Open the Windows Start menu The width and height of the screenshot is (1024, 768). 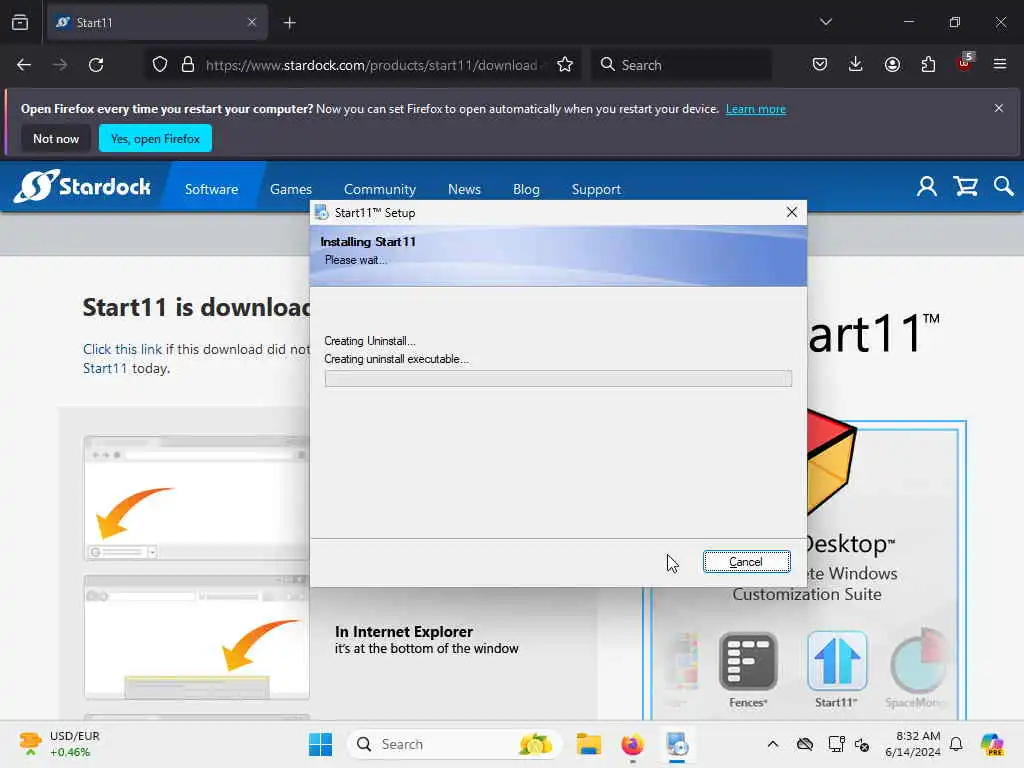point(321,744)
